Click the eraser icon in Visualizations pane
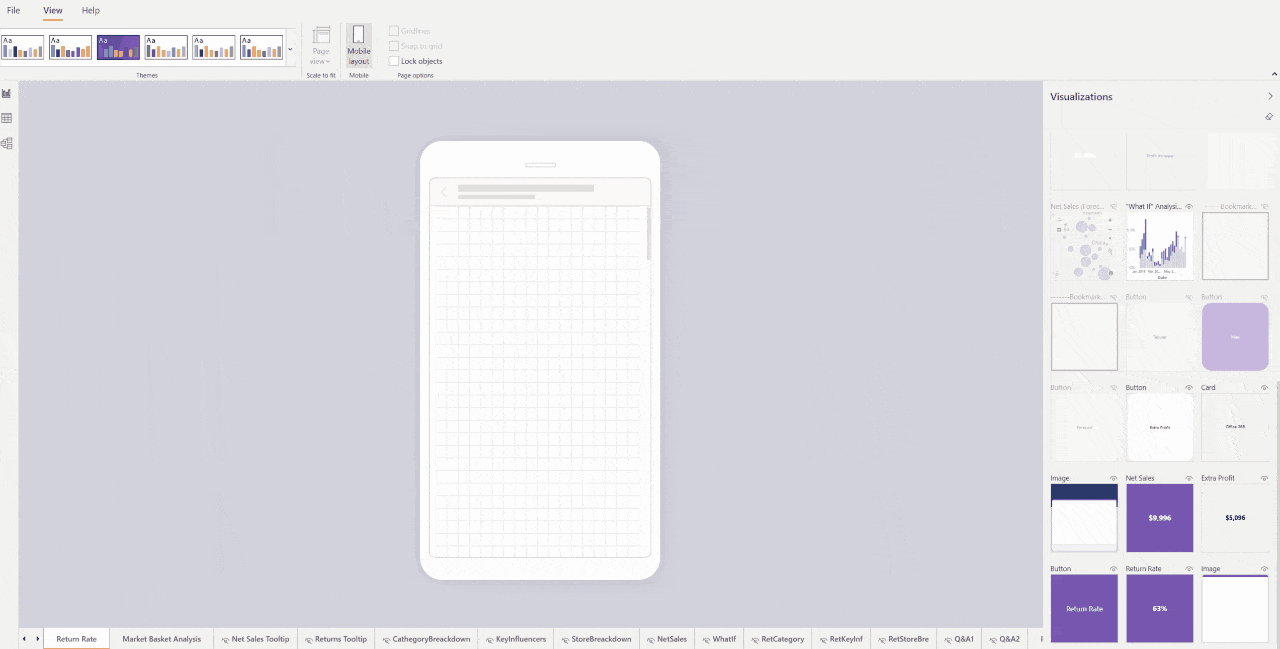The height and width of the screenshot is (649, 1280). pos(1269,117)
